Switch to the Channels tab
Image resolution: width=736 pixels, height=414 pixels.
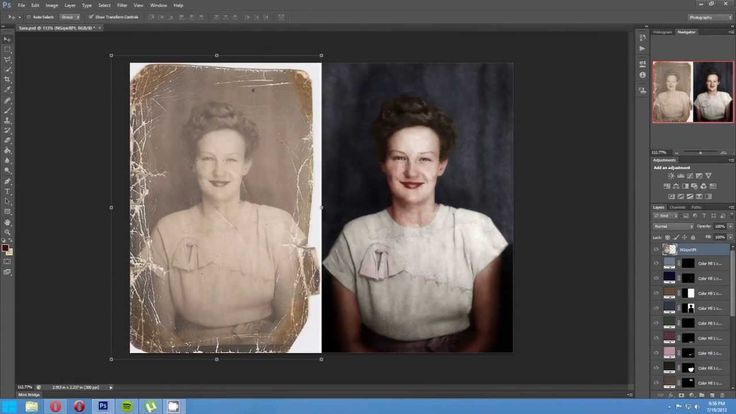pos(677,207)
